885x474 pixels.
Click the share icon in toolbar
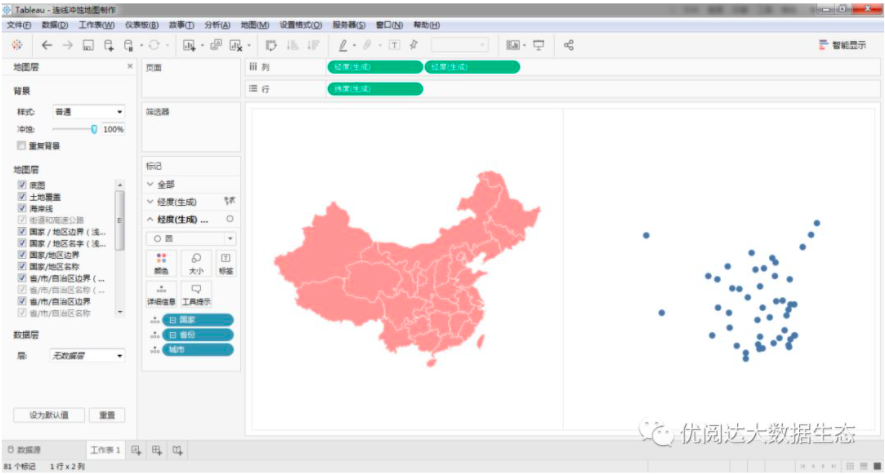coord(569,45)
